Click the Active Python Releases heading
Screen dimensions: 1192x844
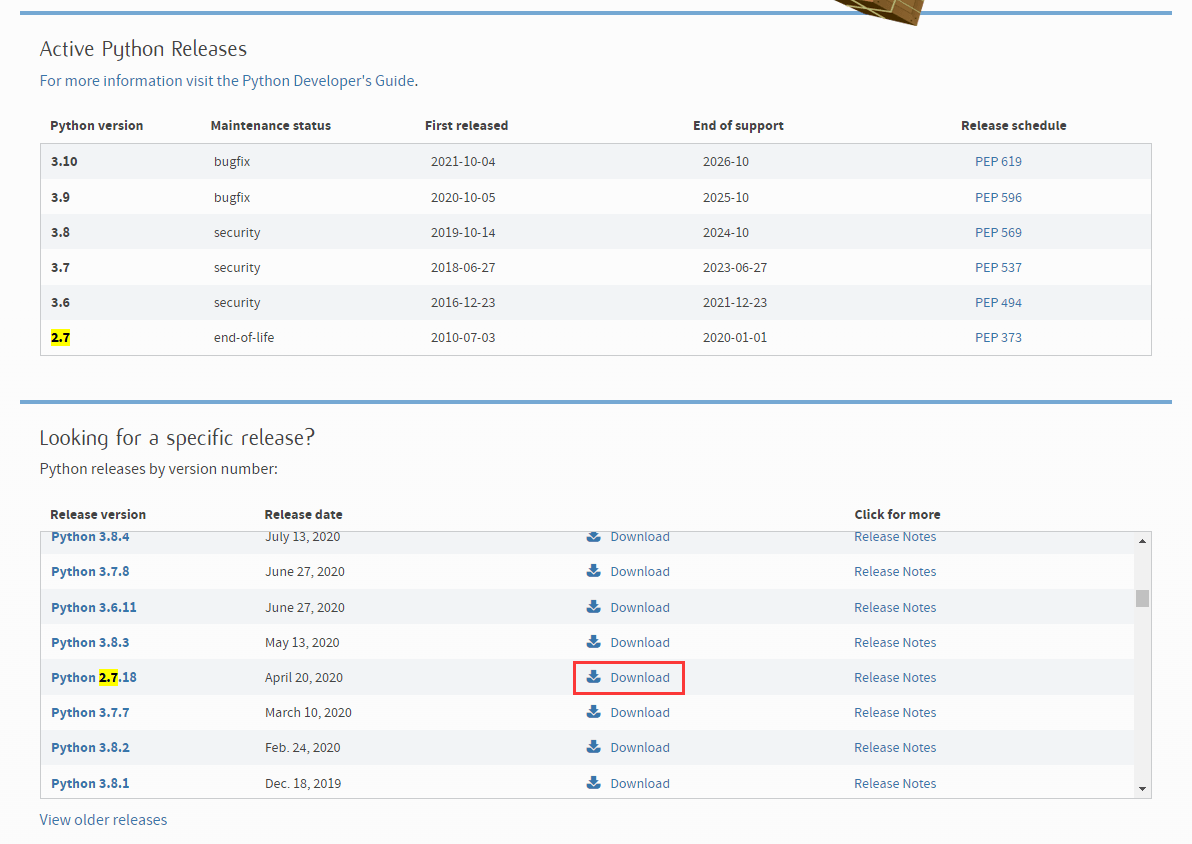point(143,49)
